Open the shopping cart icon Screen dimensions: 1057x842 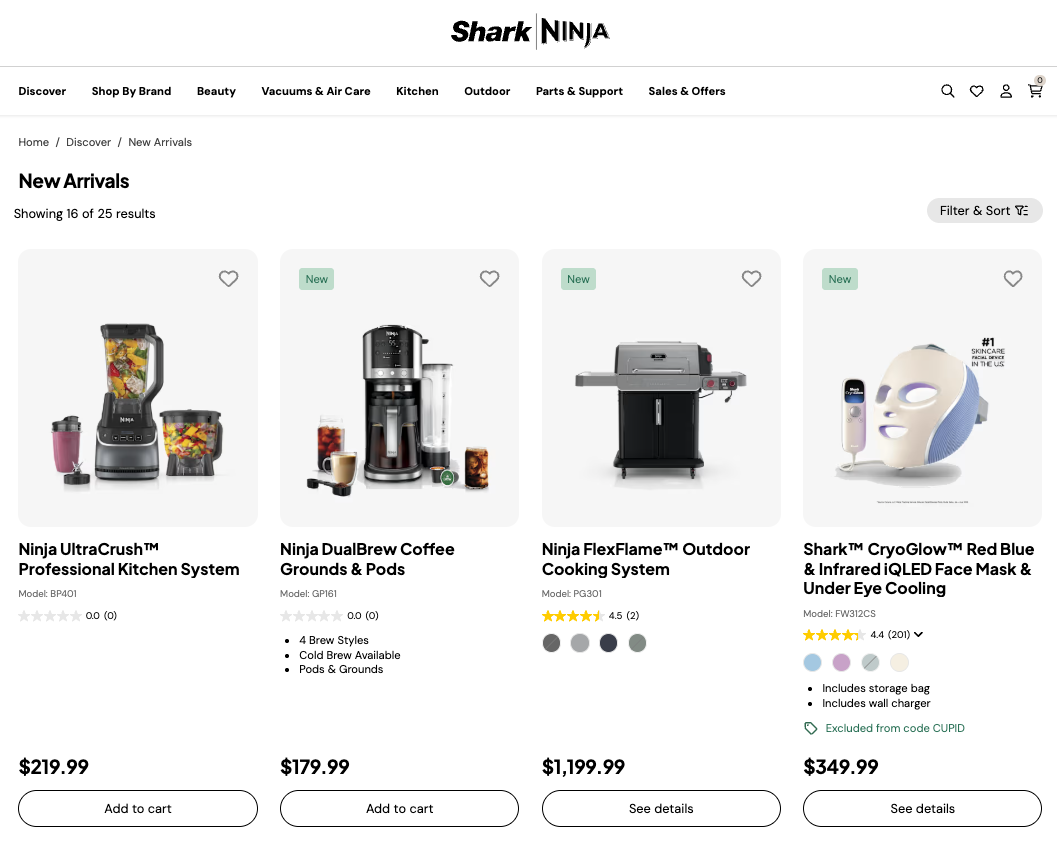pos(1035,91)
